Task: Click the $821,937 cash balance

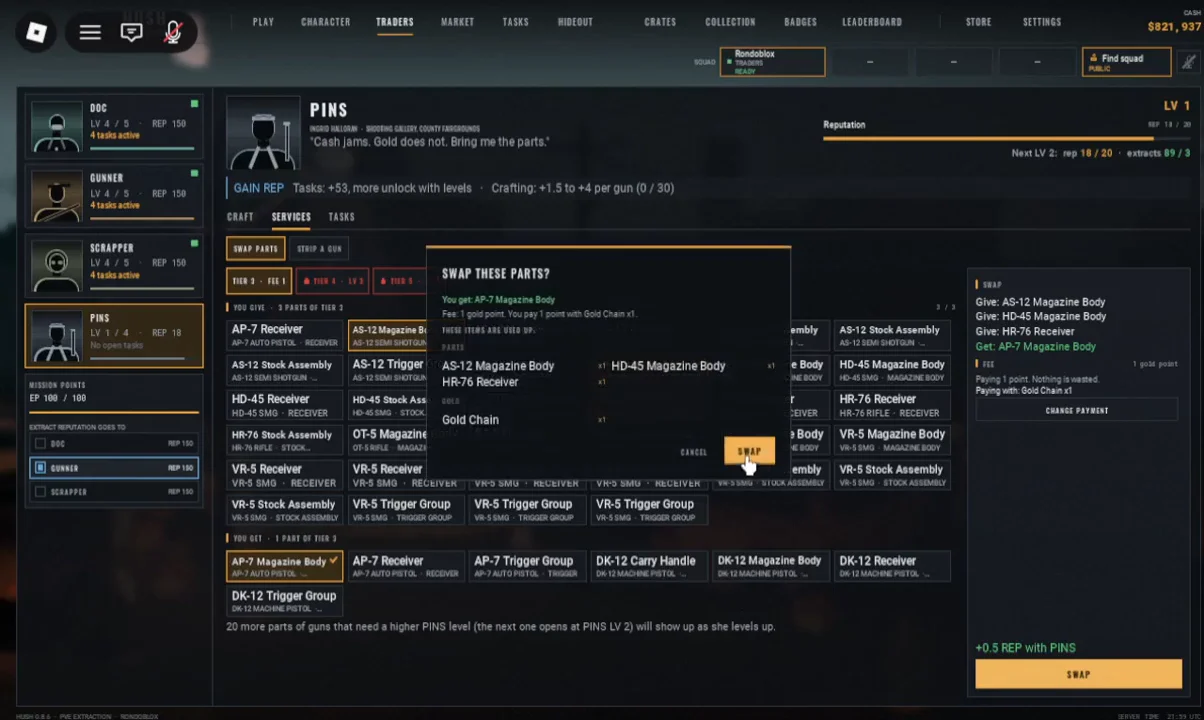Action: pyautogui.click(x=1174, y=27)
